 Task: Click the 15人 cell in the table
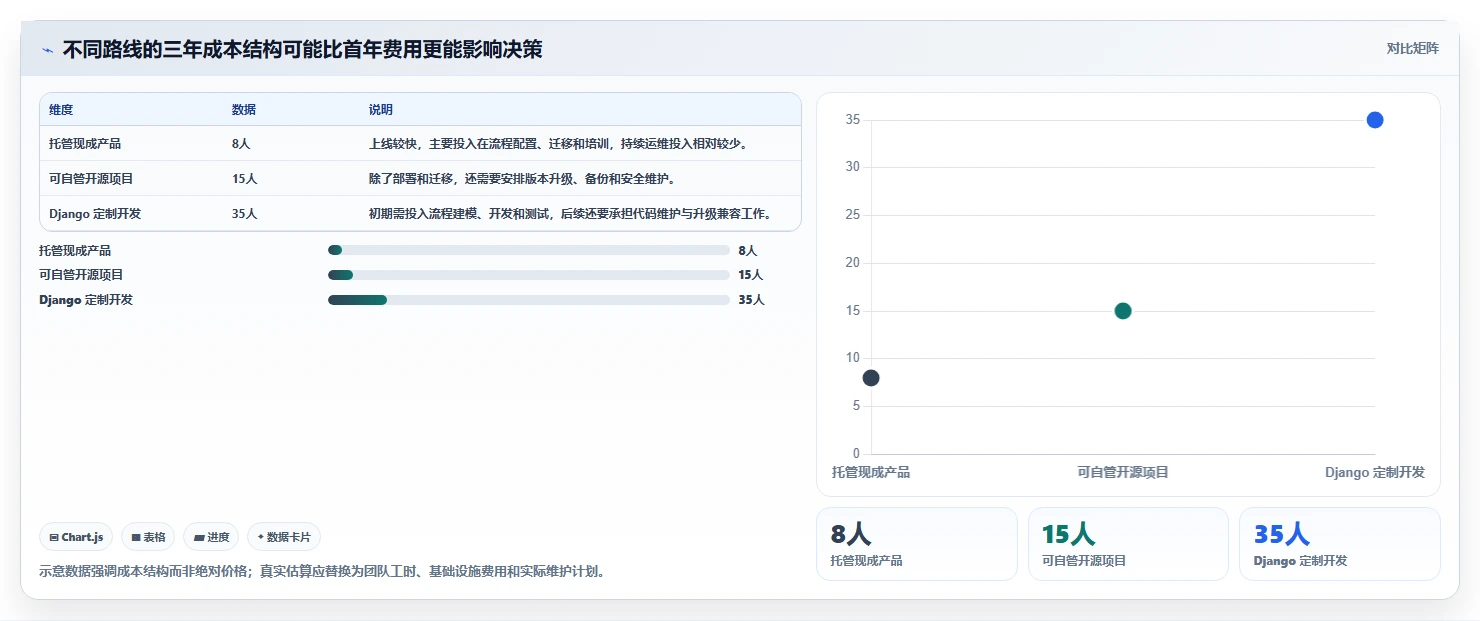[x=245, y=179]
